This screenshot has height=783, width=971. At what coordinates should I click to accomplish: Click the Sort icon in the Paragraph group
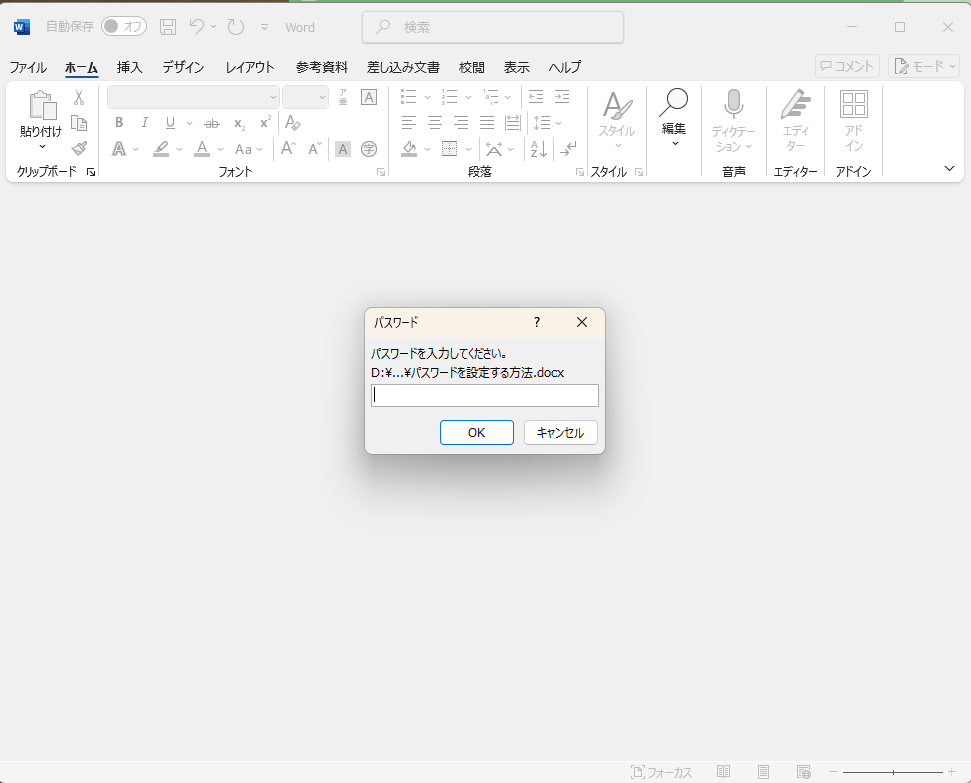[x=538, y=148]
